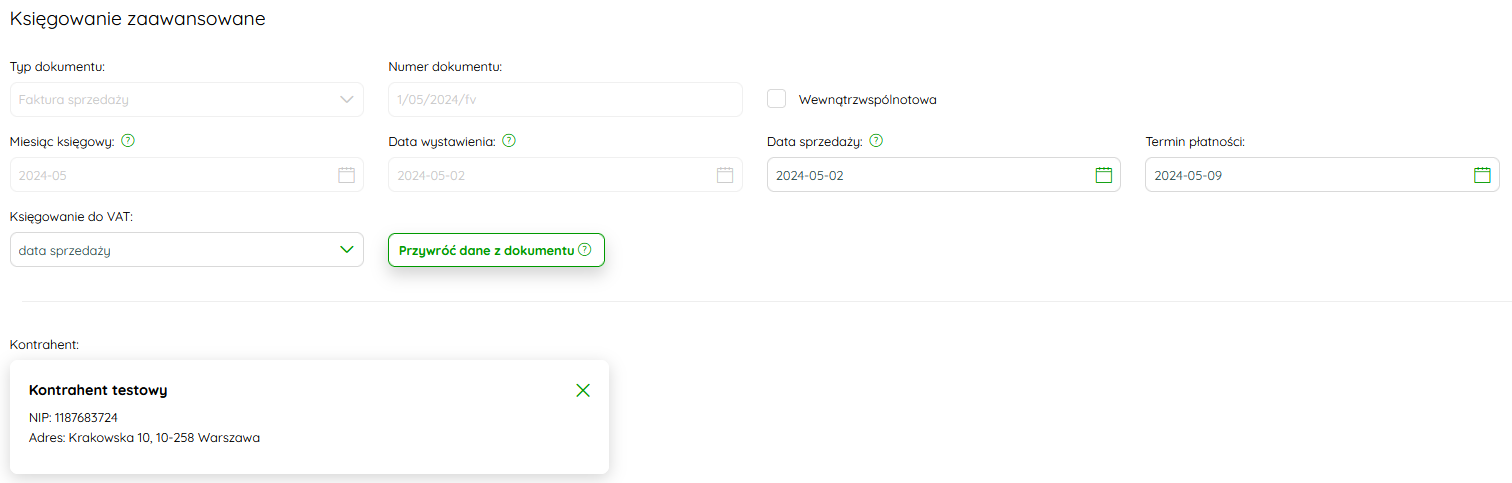Remove Kontrahent testowy with green X
The height and width of the screenshot is (483, 1512).
583,390
